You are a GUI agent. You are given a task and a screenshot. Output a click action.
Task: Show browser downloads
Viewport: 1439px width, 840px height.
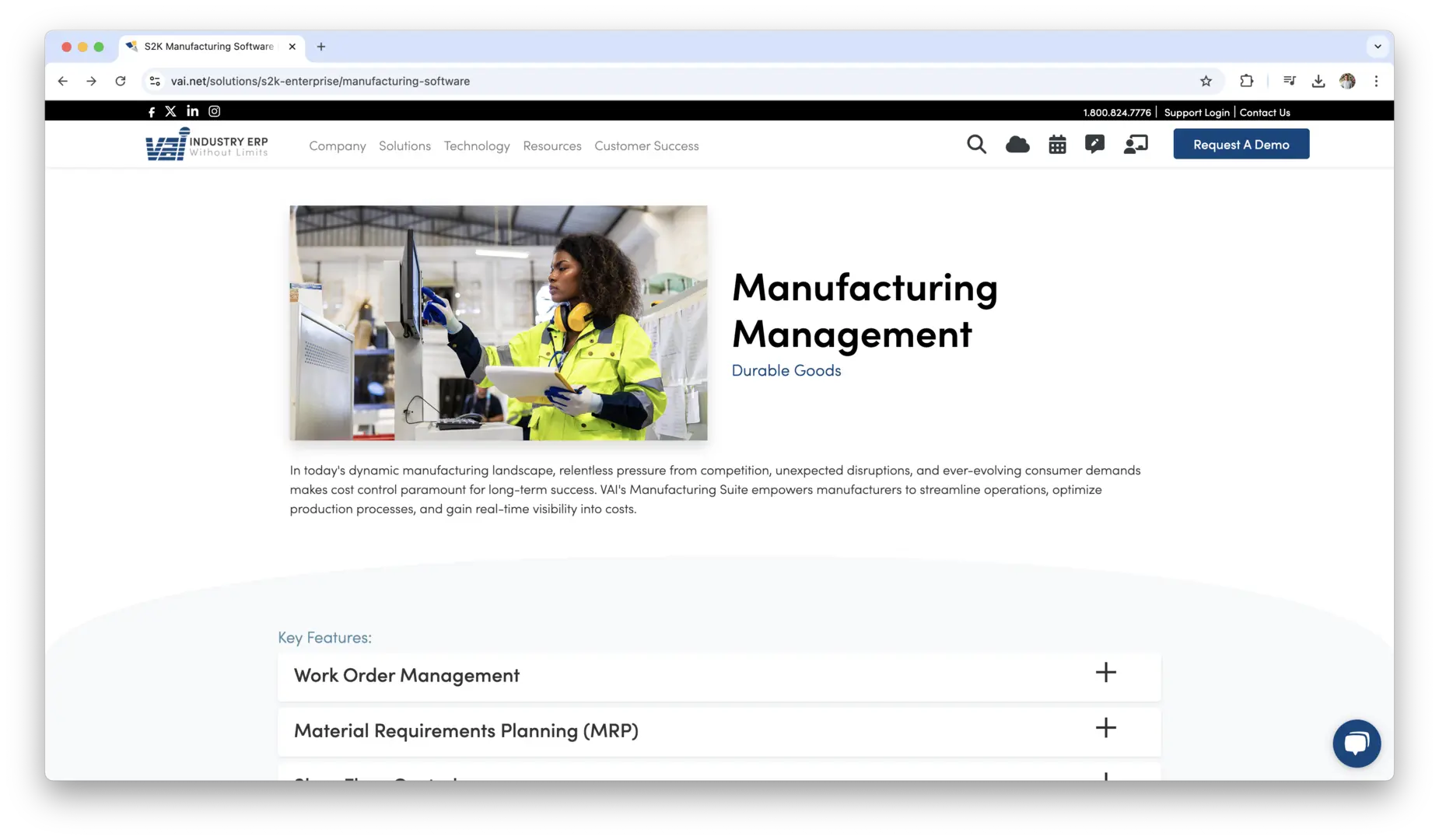pyautogui.click(x=1318, y=81)
